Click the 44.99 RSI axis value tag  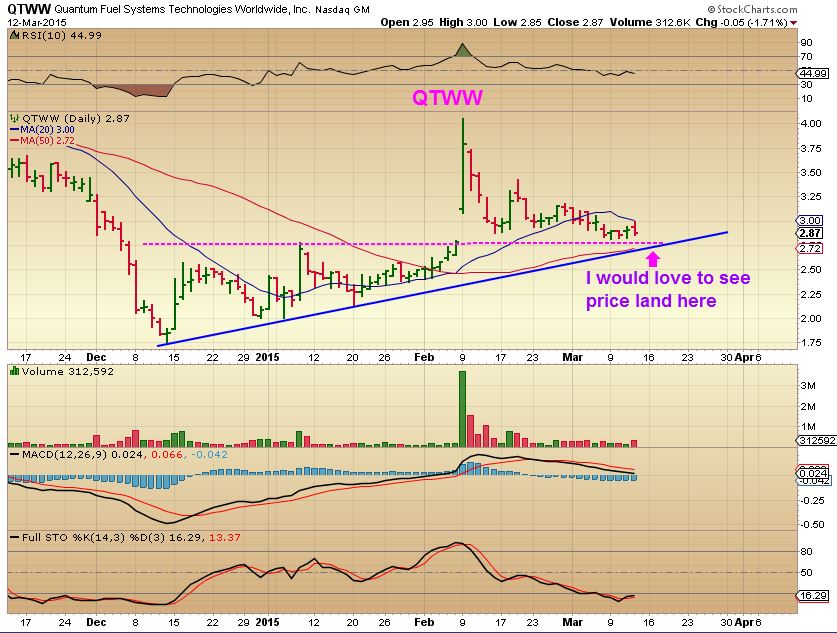click(812, 74)
